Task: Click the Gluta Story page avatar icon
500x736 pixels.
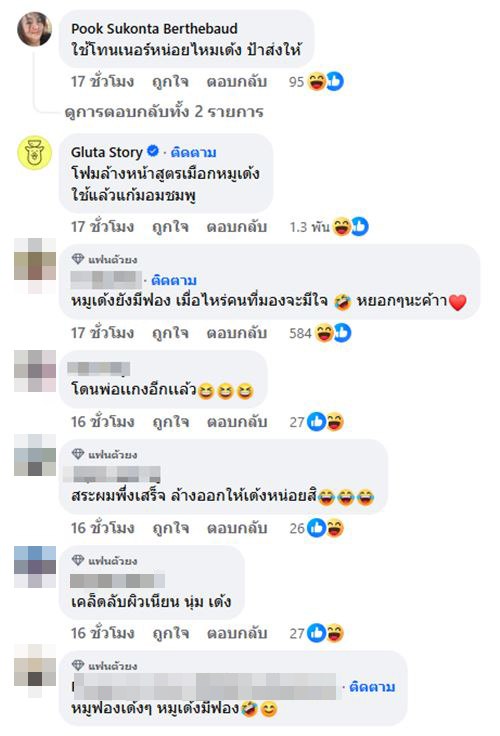Action: coord(34,153)
